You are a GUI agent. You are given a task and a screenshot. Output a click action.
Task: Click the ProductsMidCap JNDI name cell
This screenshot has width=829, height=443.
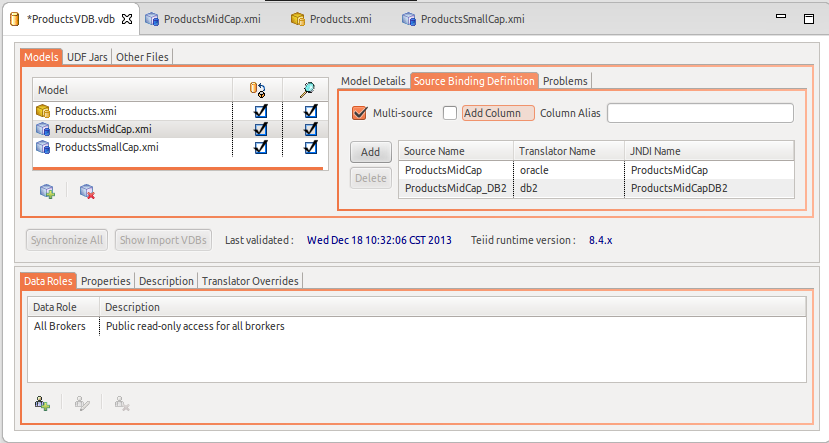click(710, 170)
